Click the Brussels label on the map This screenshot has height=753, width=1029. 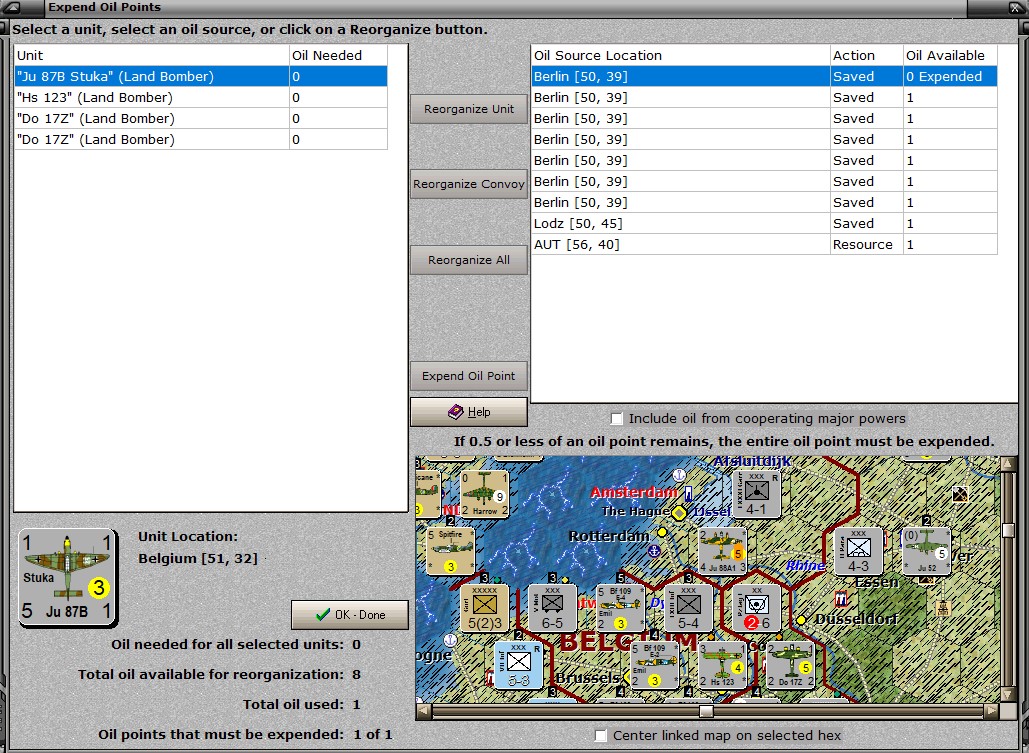588,678
